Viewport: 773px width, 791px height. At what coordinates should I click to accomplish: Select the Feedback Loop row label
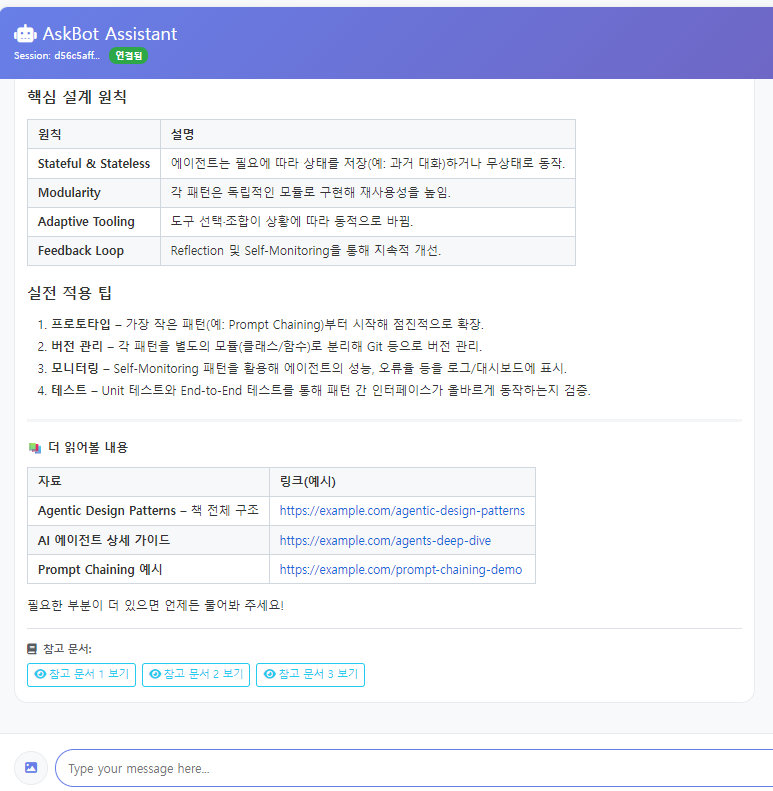[x=81, y=251]
